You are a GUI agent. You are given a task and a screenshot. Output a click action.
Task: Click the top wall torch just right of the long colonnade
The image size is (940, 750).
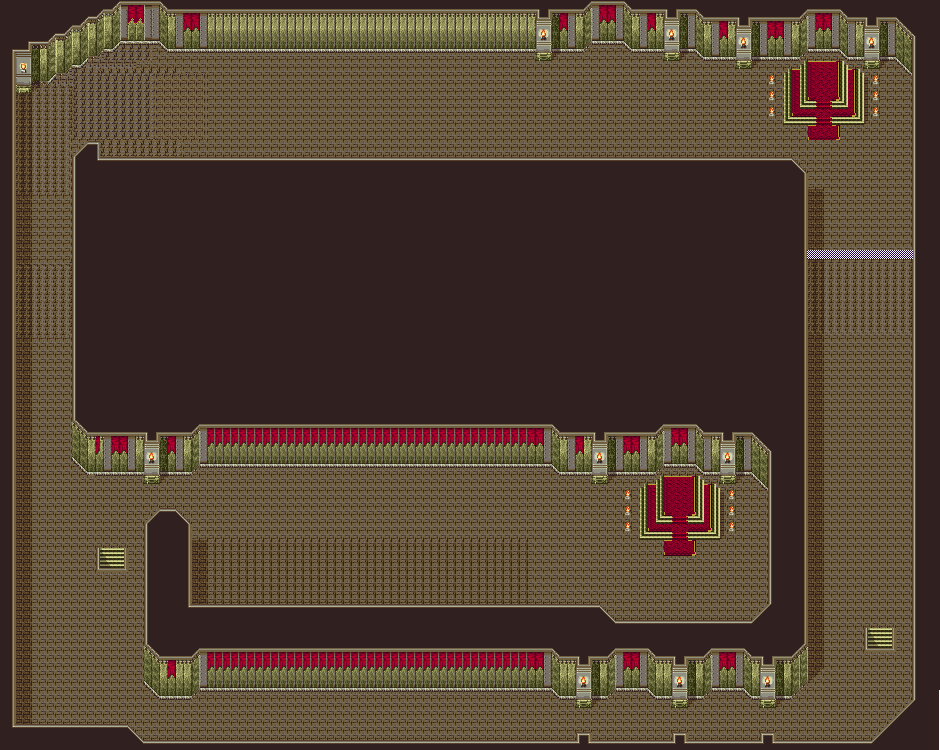click(544, 35)
